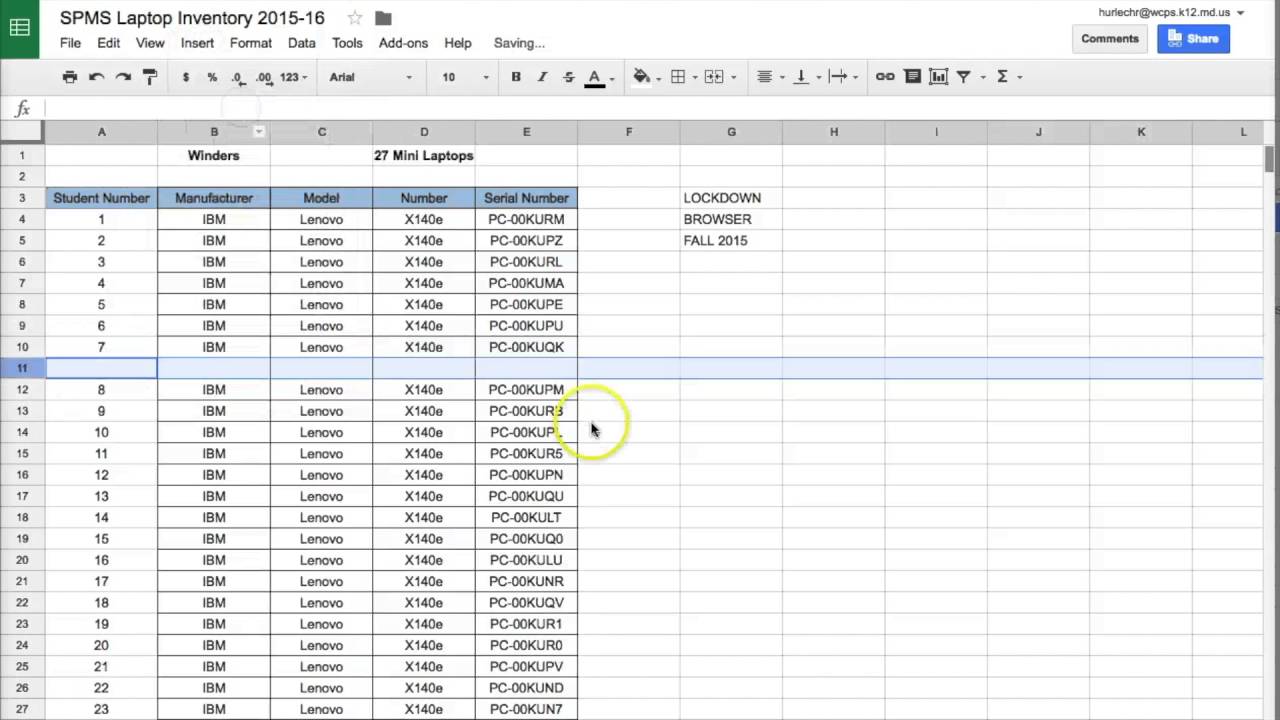Click the Serial Number header cell
The height and width of the screenshot is (720, 1280).
coord(526,198)
